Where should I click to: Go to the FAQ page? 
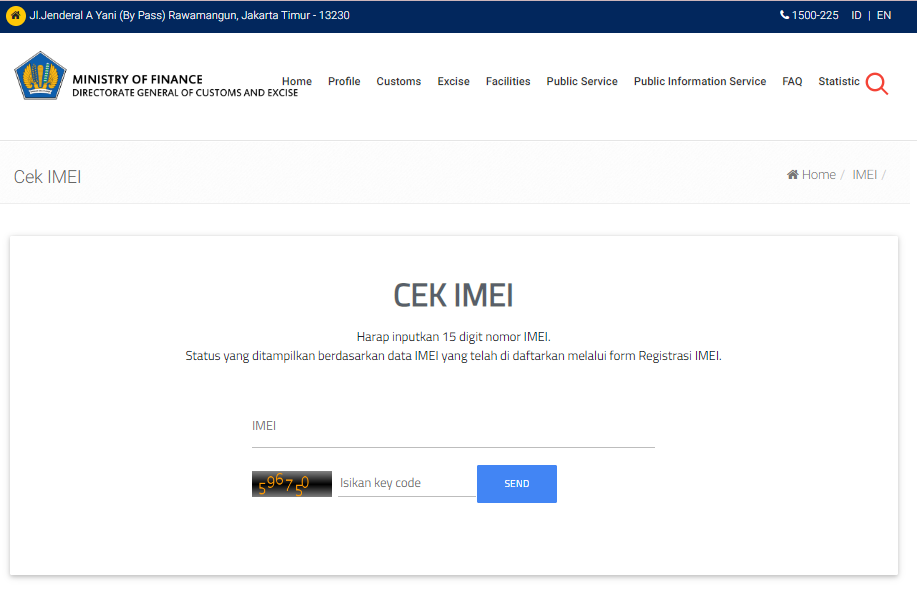coord(792,81)
